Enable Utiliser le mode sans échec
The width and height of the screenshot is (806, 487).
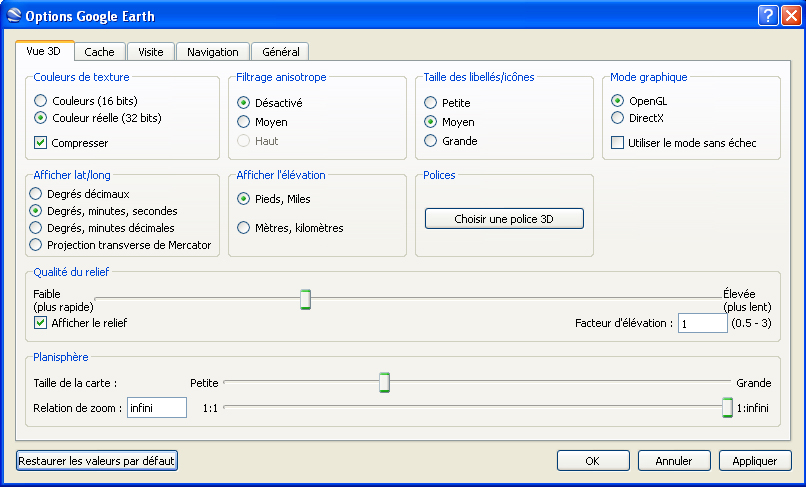(684, 143)
